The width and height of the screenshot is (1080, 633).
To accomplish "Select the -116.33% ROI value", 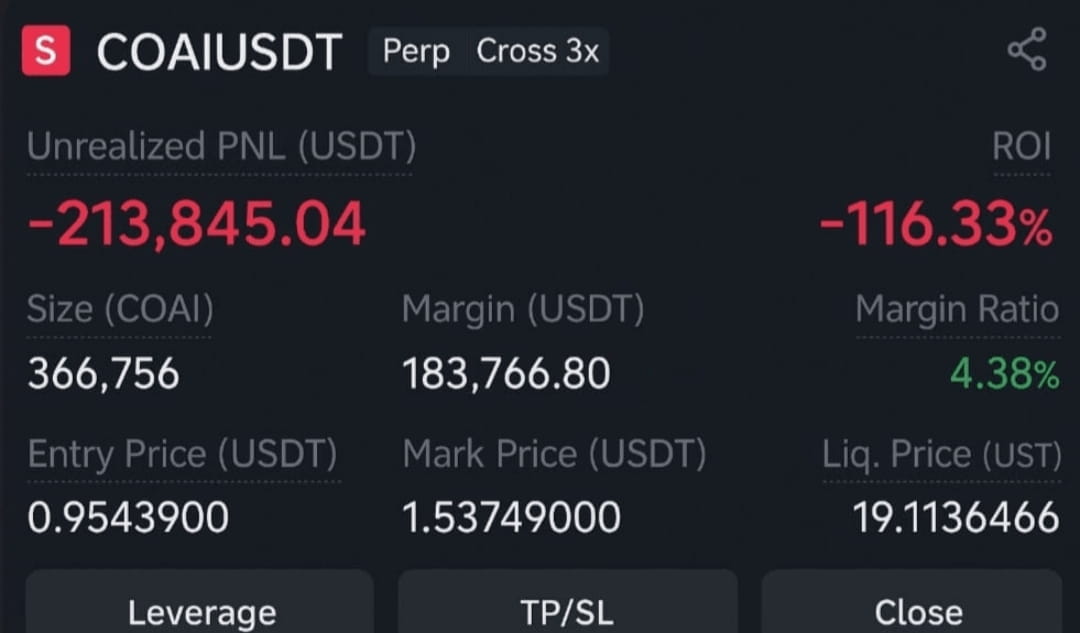I will click(936, 224).
